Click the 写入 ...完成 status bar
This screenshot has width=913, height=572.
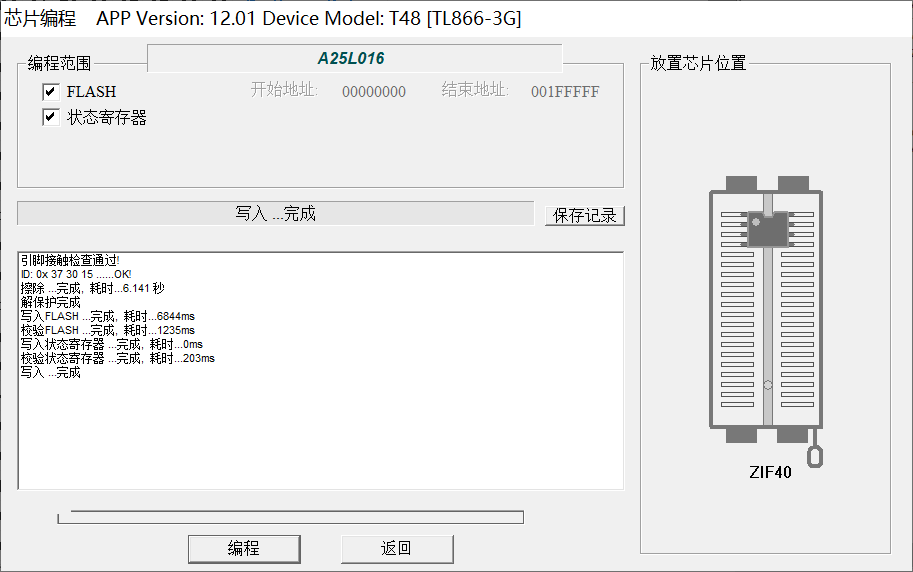276,214
